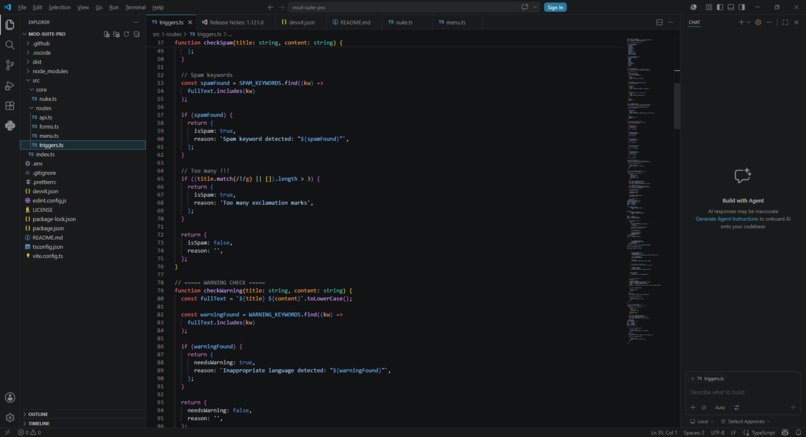The height and width of the screenshot is (437, 806).
Task: Go back using the title bar arrow
Action: (270, 7)
